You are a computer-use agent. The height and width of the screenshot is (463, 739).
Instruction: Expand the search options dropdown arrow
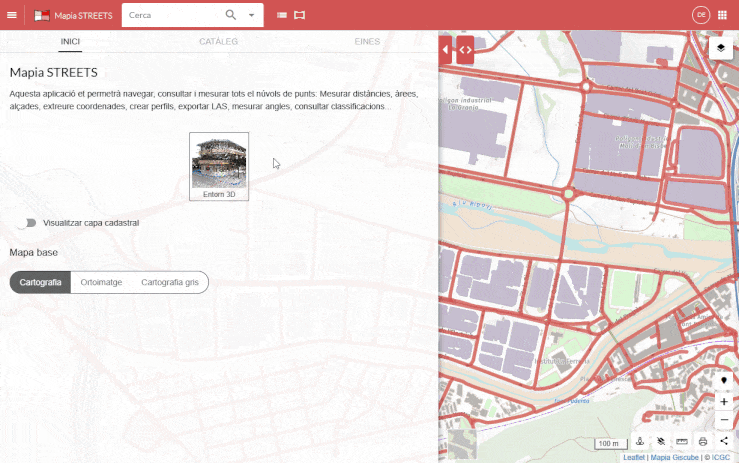coord(251,15)
